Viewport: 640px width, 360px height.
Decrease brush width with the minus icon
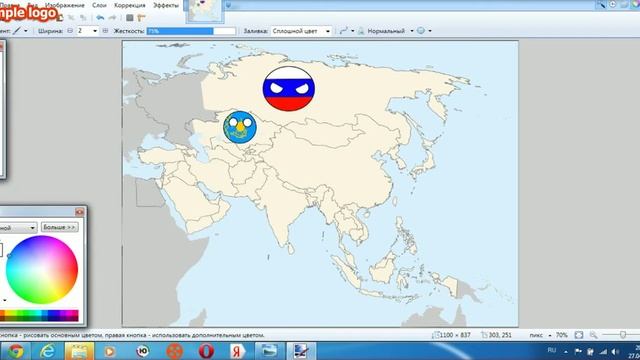coord(70,31)
